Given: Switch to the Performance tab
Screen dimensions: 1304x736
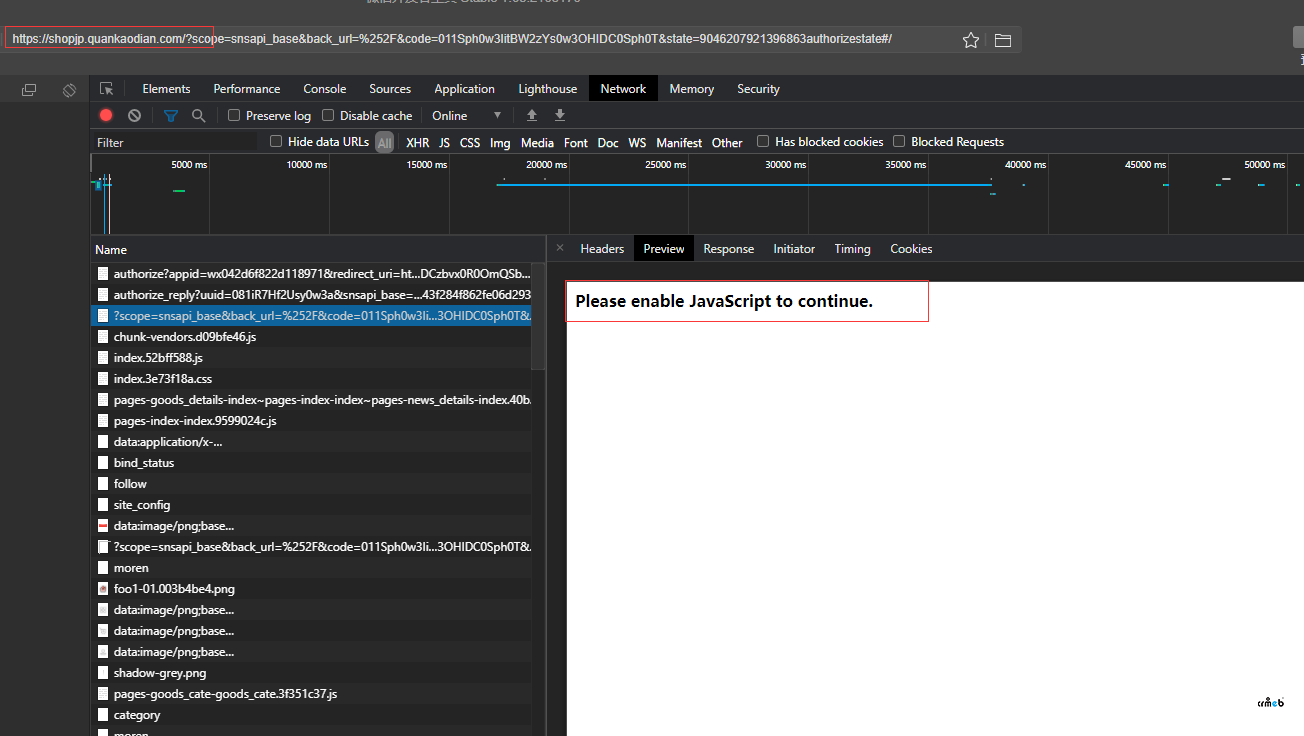Looking at the screenshot, I should [246, 89].
